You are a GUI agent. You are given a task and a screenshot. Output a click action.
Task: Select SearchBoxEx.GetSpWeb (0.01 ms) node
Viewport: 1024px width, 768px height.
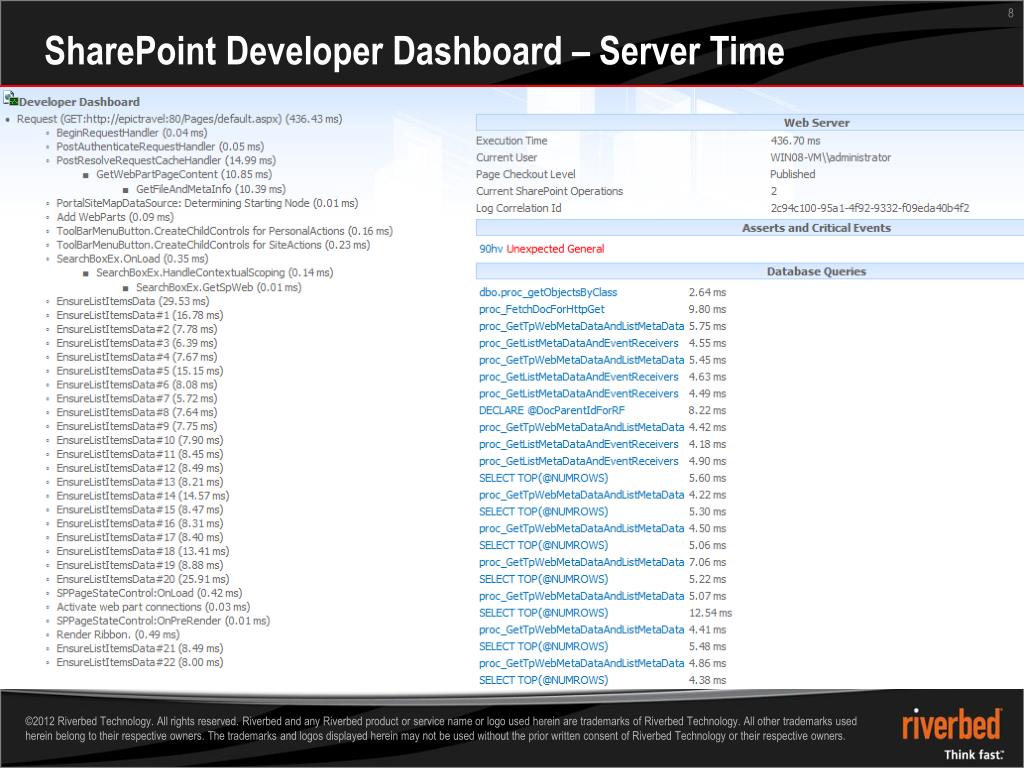click(219, 287)
